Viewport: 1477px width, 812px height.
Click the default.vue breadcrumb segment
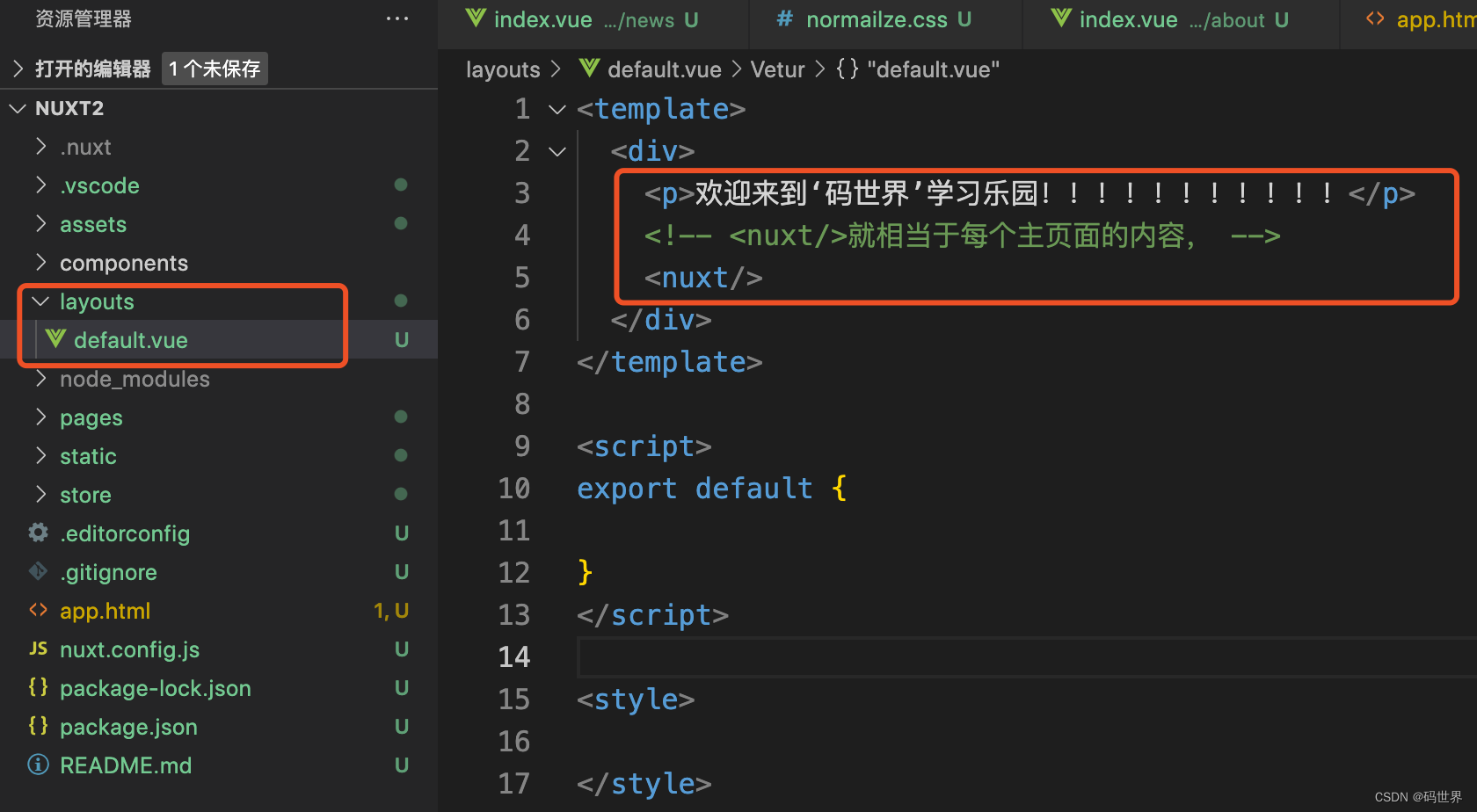pyautogui.click(x=664, y=69)
